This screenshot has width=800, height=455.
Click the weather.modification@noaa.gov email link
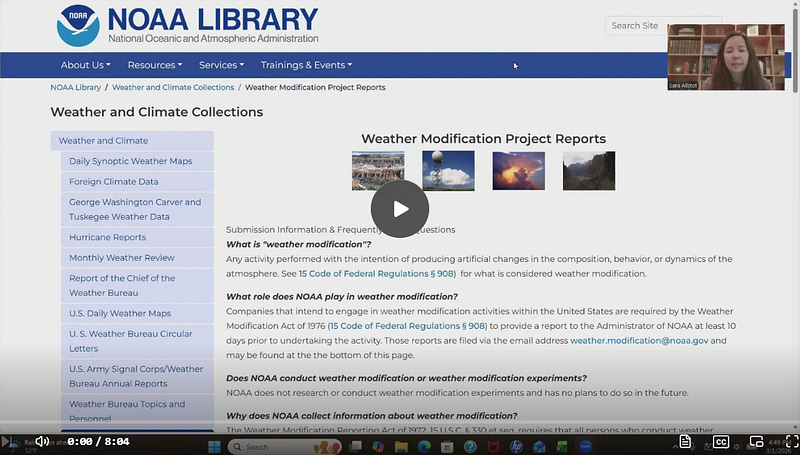639,341
